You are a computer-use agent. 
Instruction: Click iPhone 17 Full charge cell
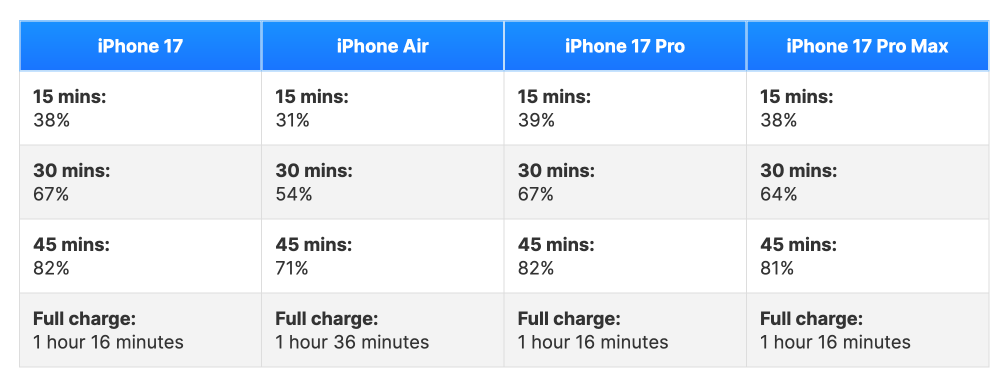[141, 330]
